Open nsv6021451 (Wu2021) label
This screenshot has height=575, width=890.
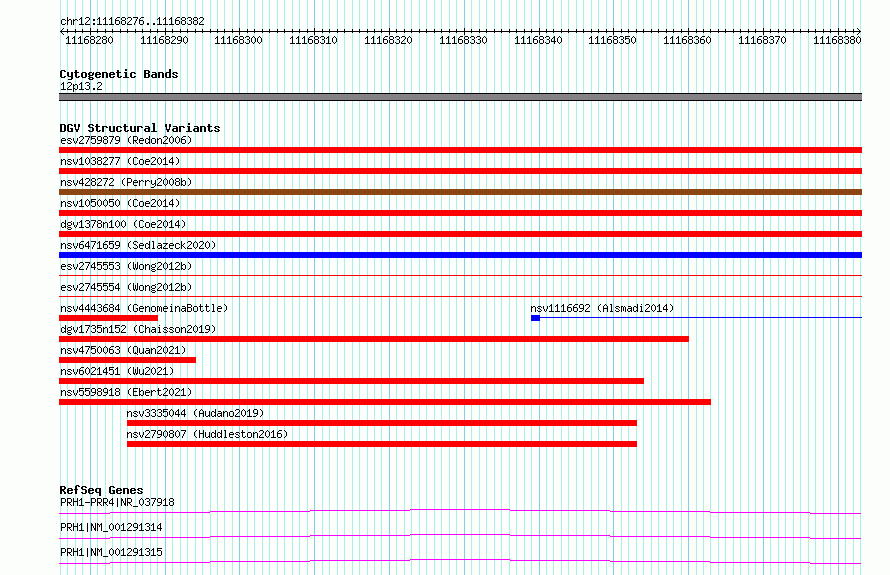point(117,371)
